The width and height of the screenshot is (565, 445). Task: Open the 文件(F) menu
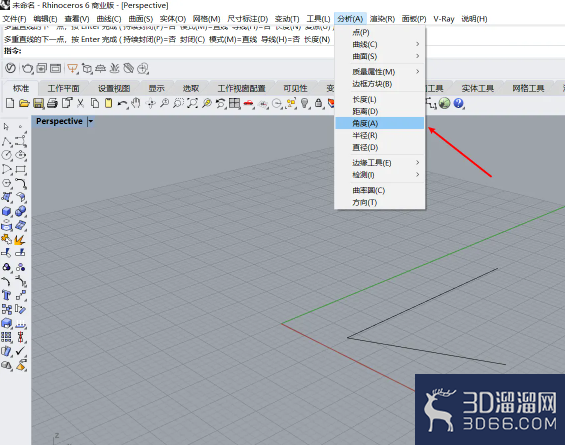(x=14, y=19)
